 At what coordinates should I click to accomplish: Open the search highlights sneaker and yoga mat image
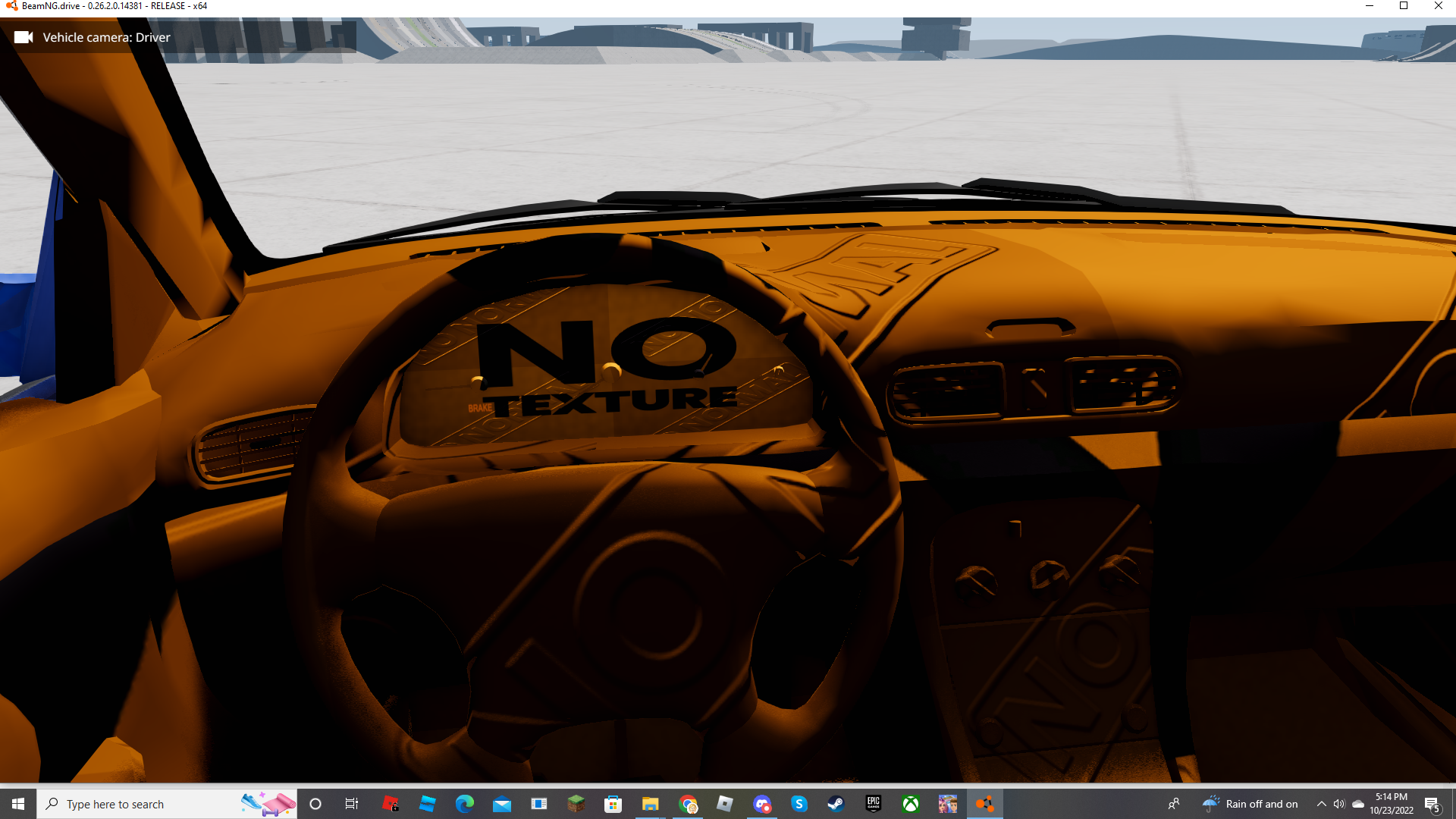[268, 804]
